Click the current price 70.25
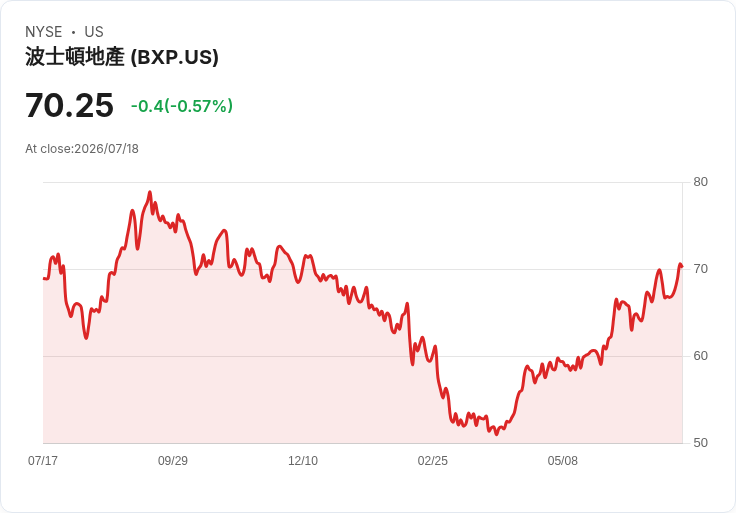 click(x=69, y=105)
